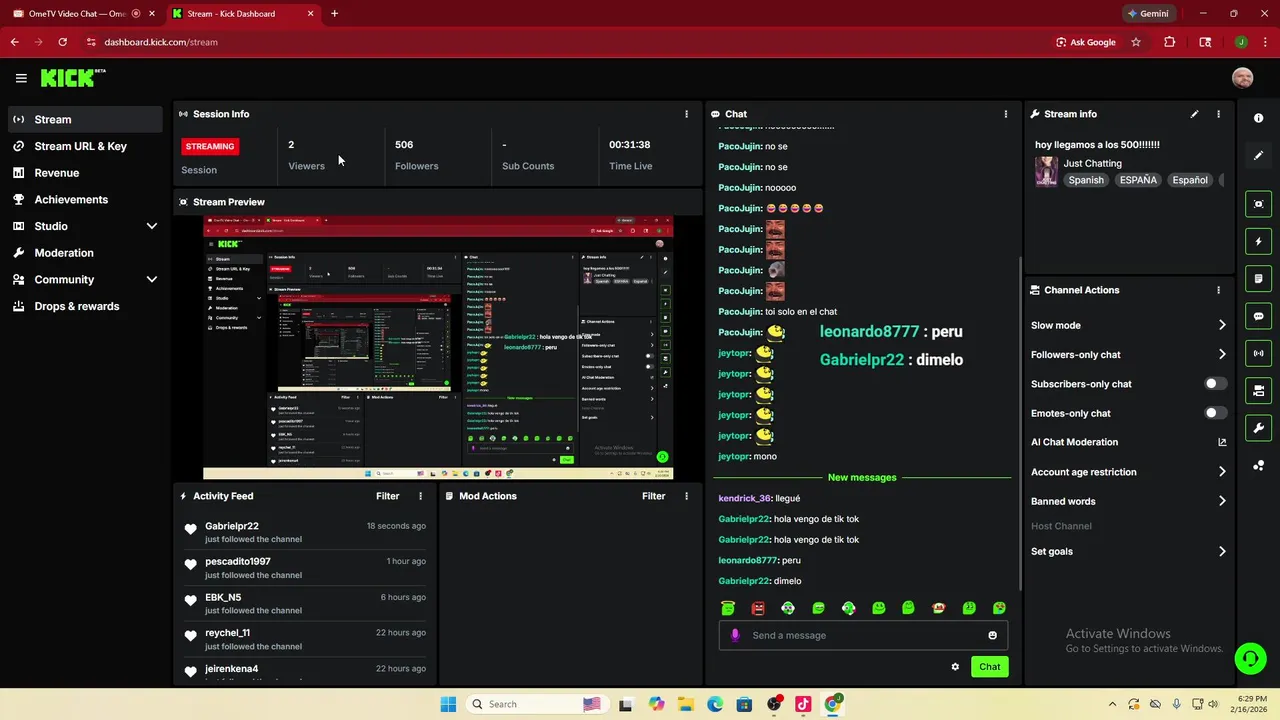Toggle the wrench widget icon in sidebar
1280x720 pixels.
click(1258, 428)
